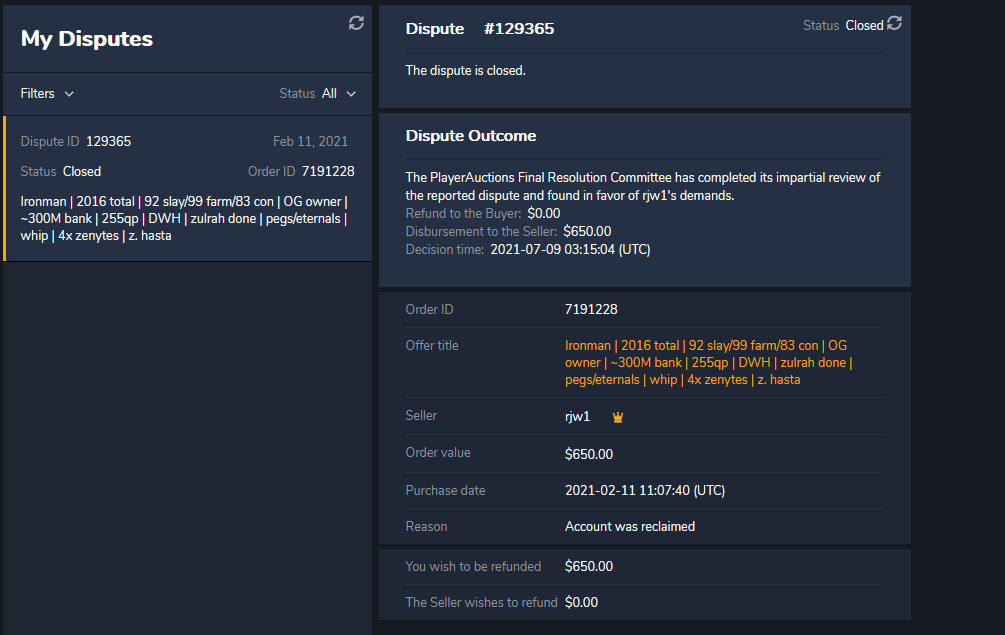Click the Dispute Outcome heading
The image size is (1005, 635).
click(x=470, y=136)
